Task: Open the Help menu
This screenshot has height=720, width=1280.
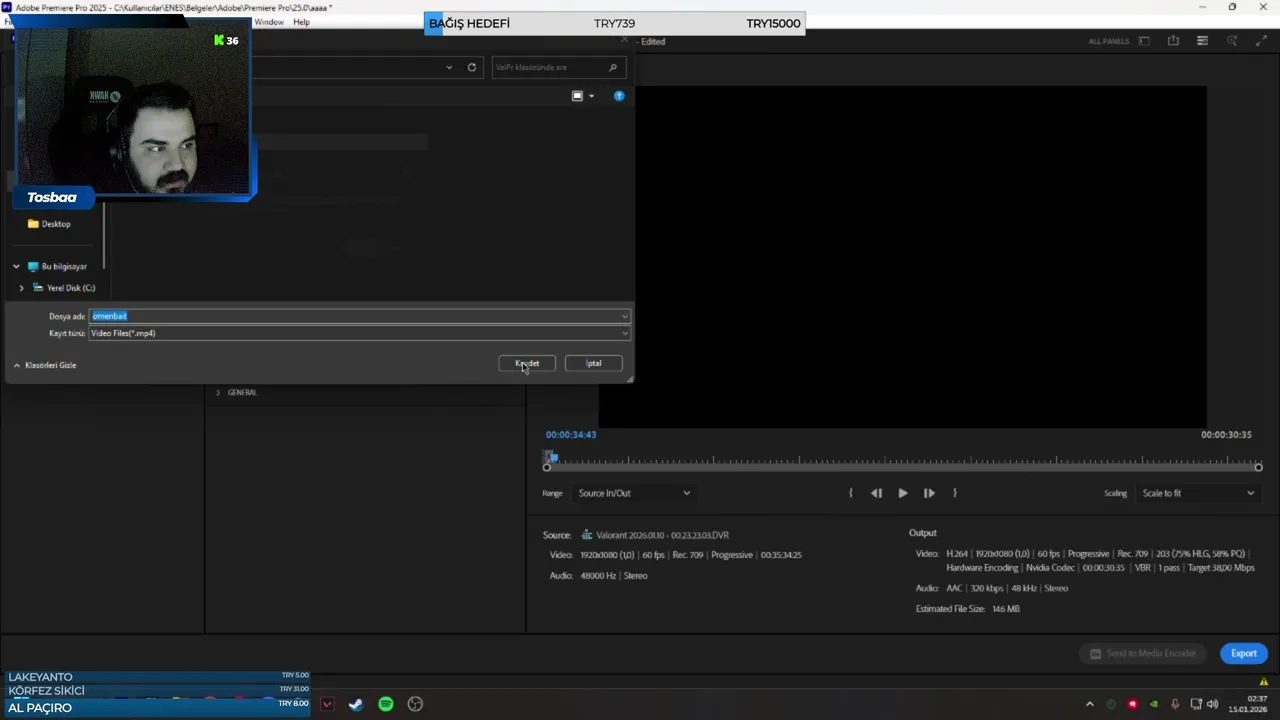Action: (x=301, y=22)
